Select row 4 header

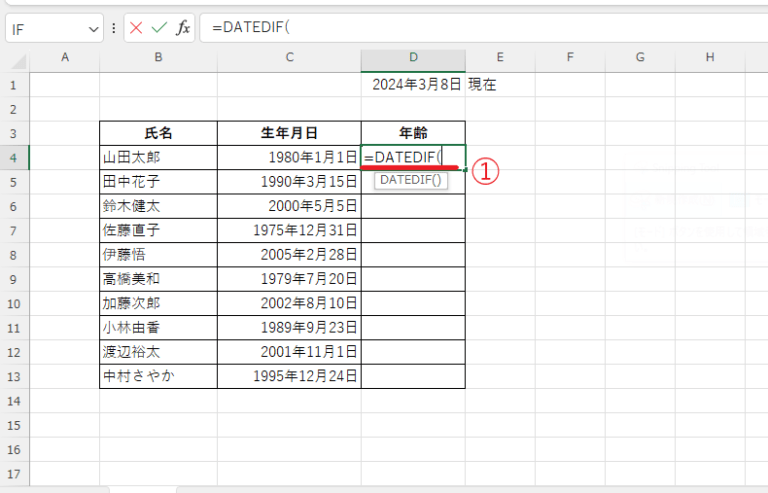14,157
